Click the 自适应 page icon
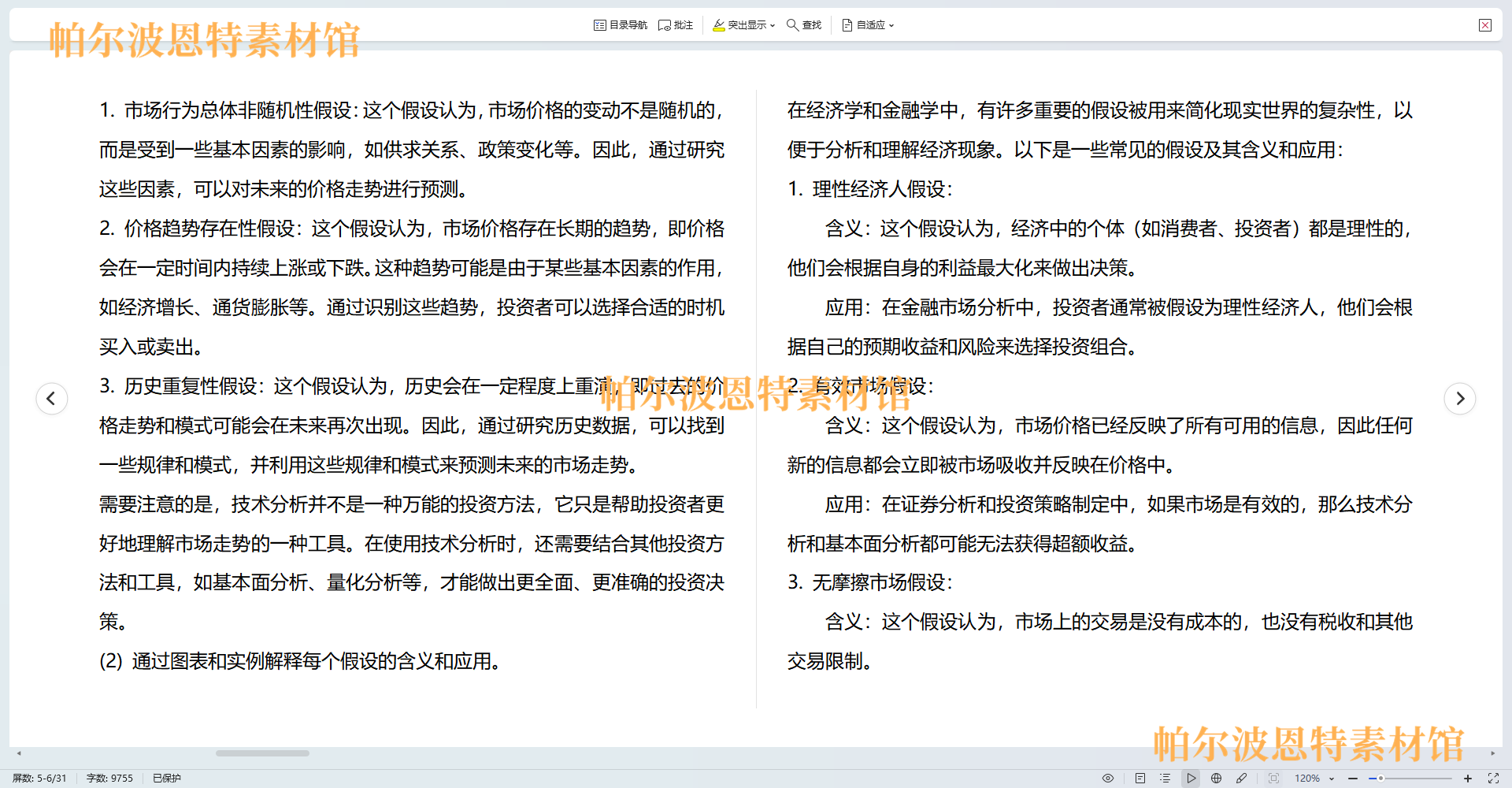The width and height of the screenshot is (1512, 788). coord(847,25)
